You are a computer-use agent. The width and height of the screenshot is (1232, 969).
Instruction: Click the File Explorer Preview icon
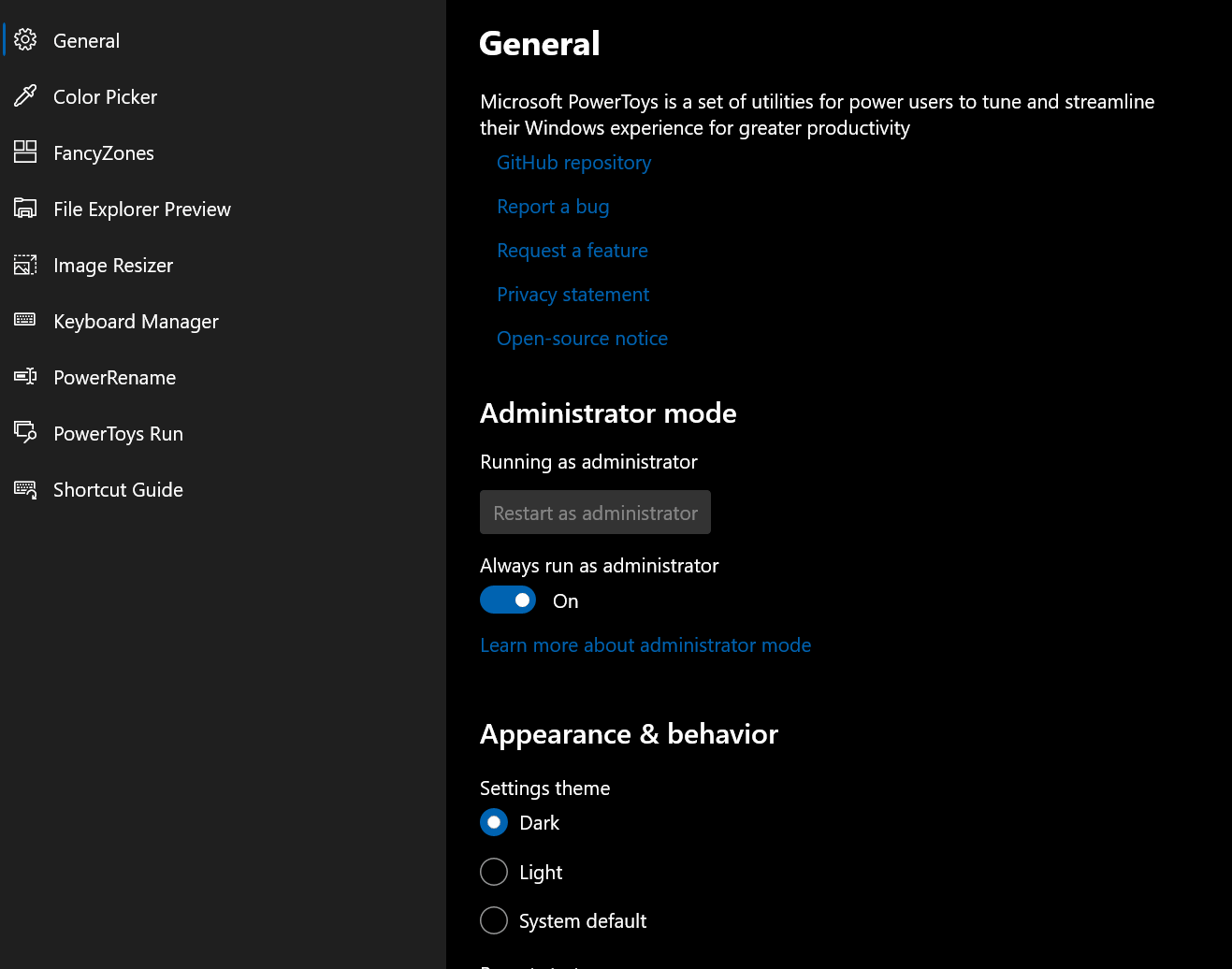click(25, 208)
